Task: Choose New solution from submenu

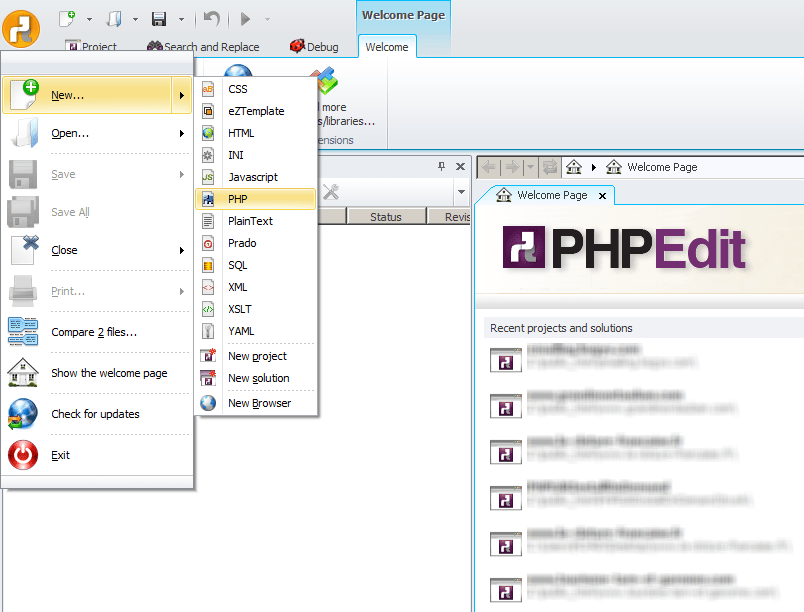Action: click(x=255, y=378)
